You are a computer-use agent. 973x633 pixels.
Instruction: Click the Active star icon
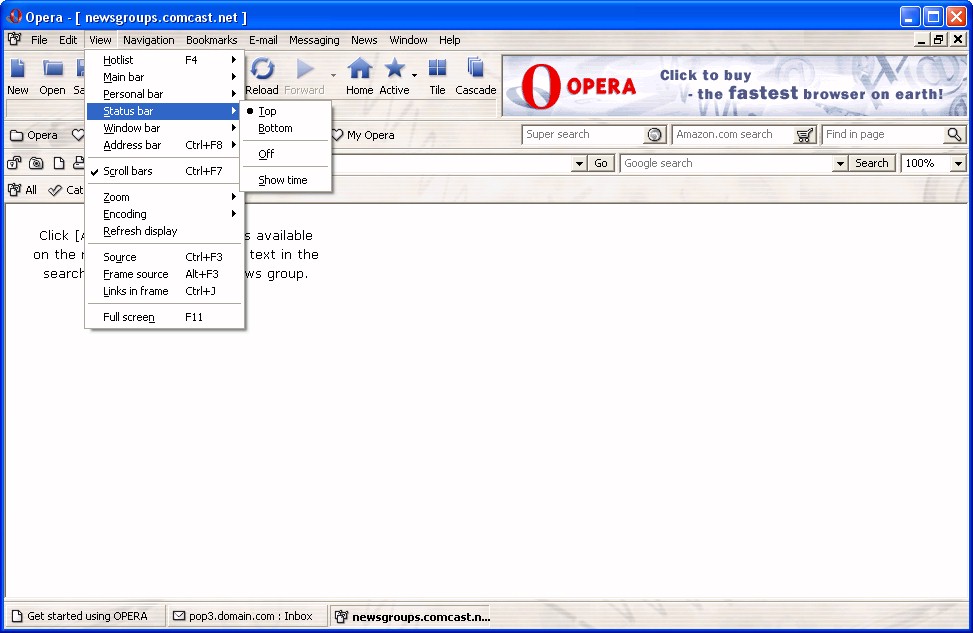point(394,69)
